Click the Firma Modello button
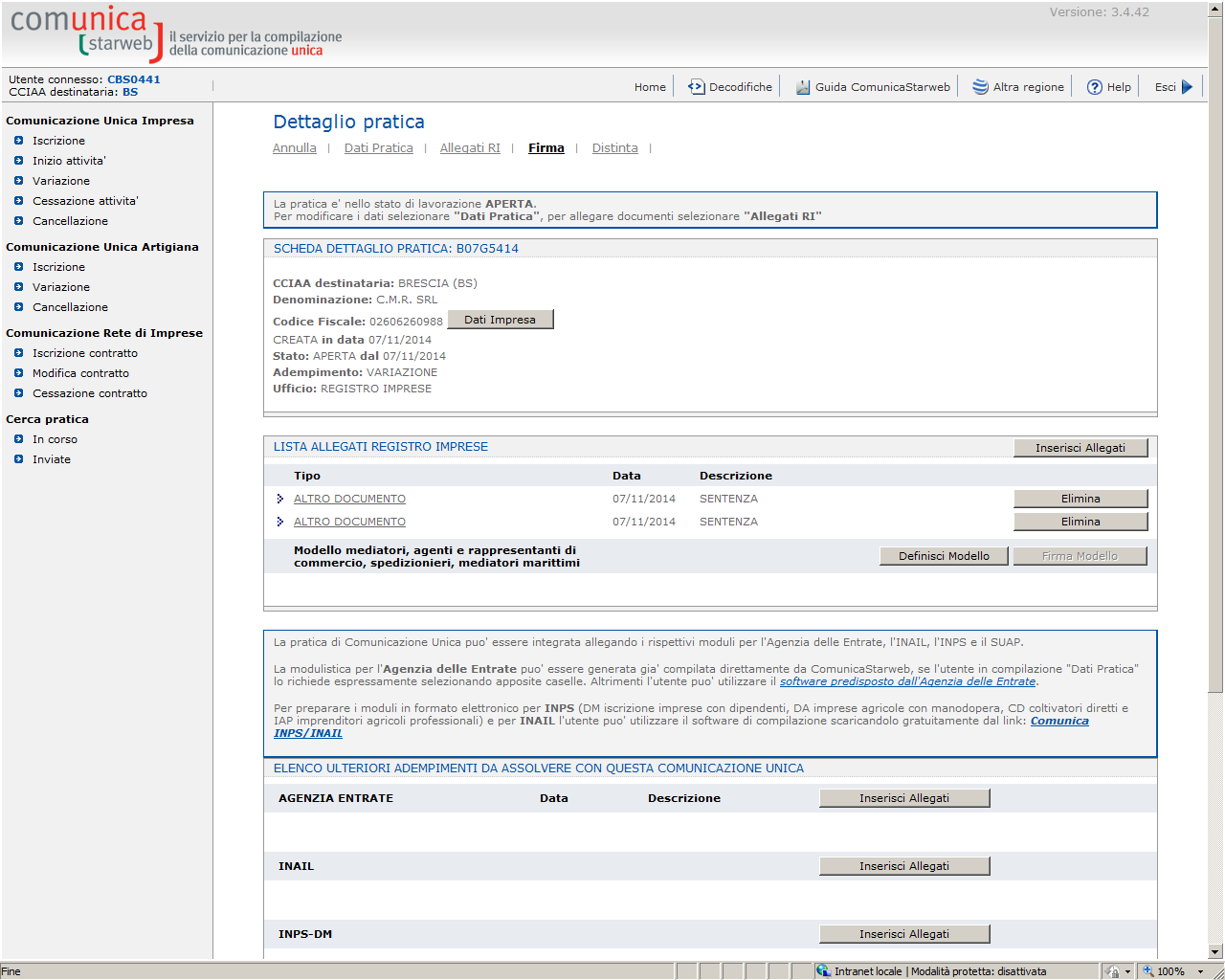Image resolution: width=1225 pixels, height=980 pixels. (x=1080, y=556)
